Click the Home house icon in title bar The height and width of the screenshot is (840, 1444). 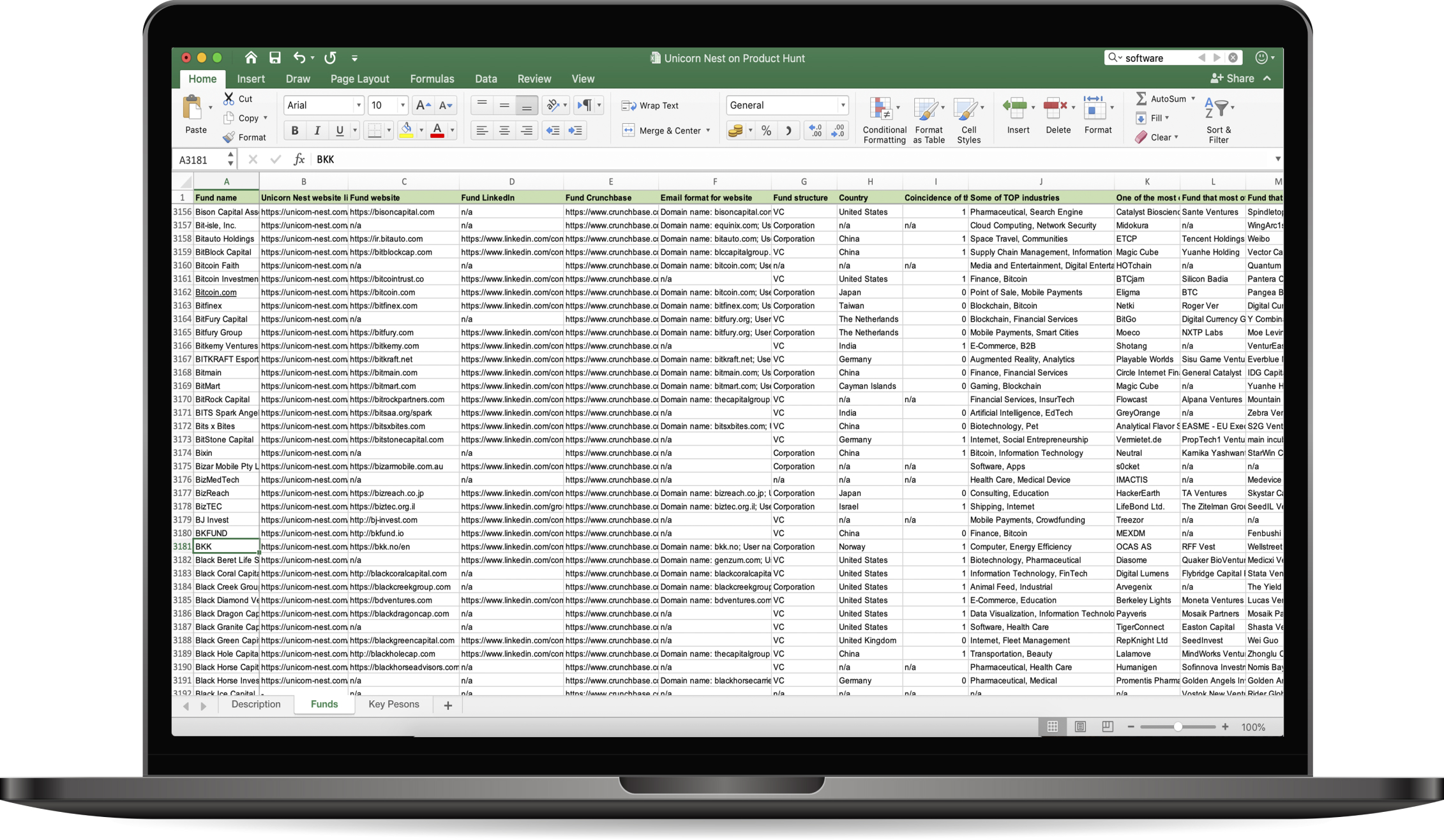pos(250,58)
